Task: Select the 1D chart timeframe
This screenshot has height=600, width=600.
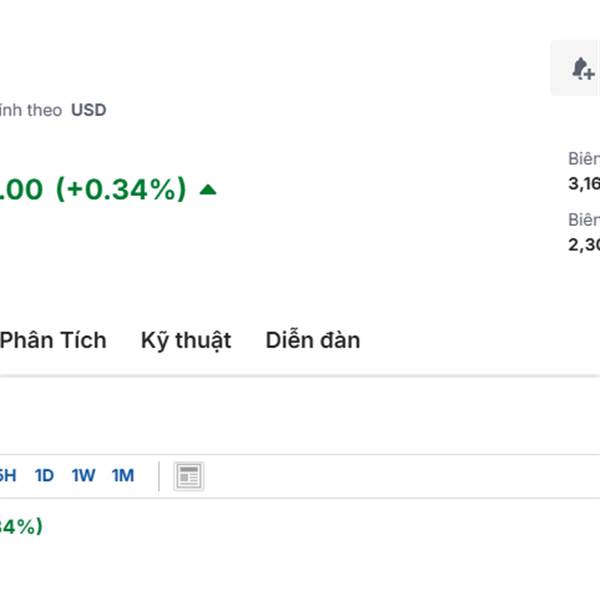Action: tap(44, 476)
